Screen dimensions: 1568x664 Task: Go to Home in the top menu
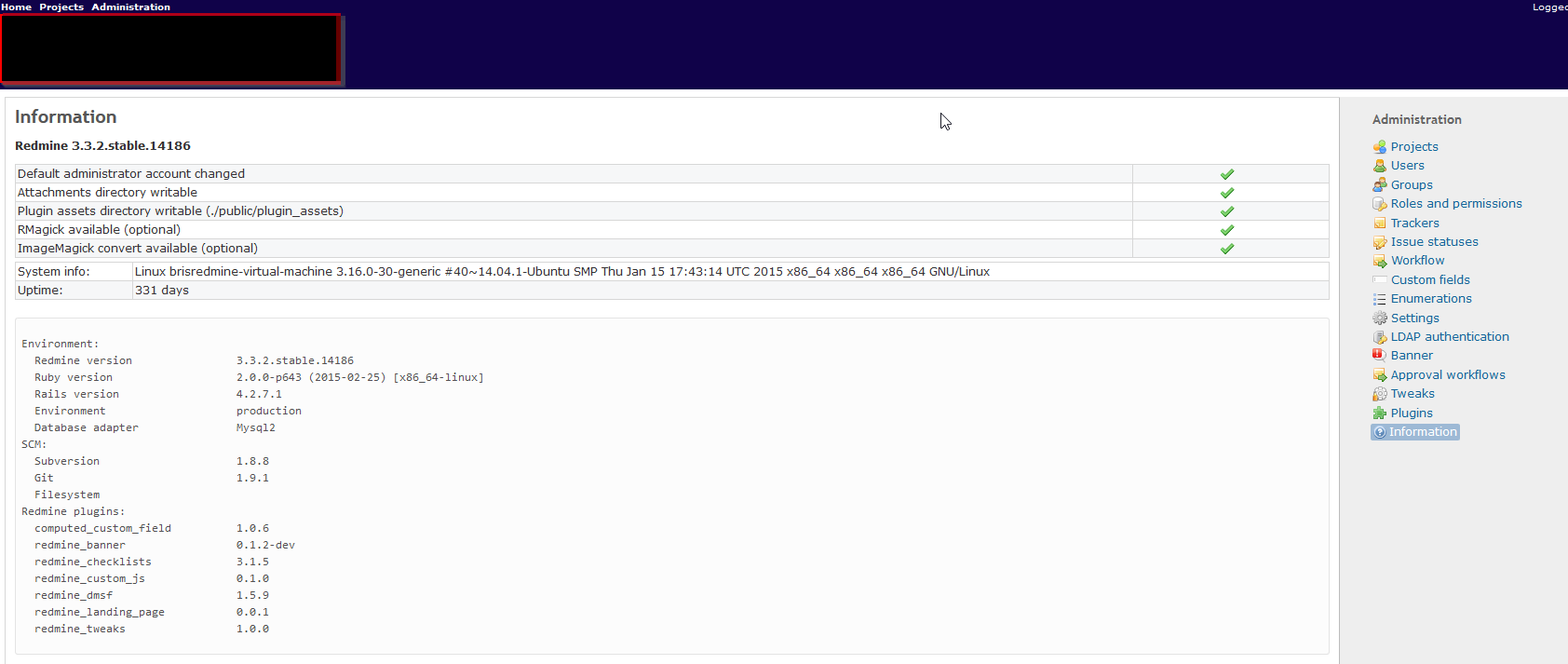[x=16, y=7]
